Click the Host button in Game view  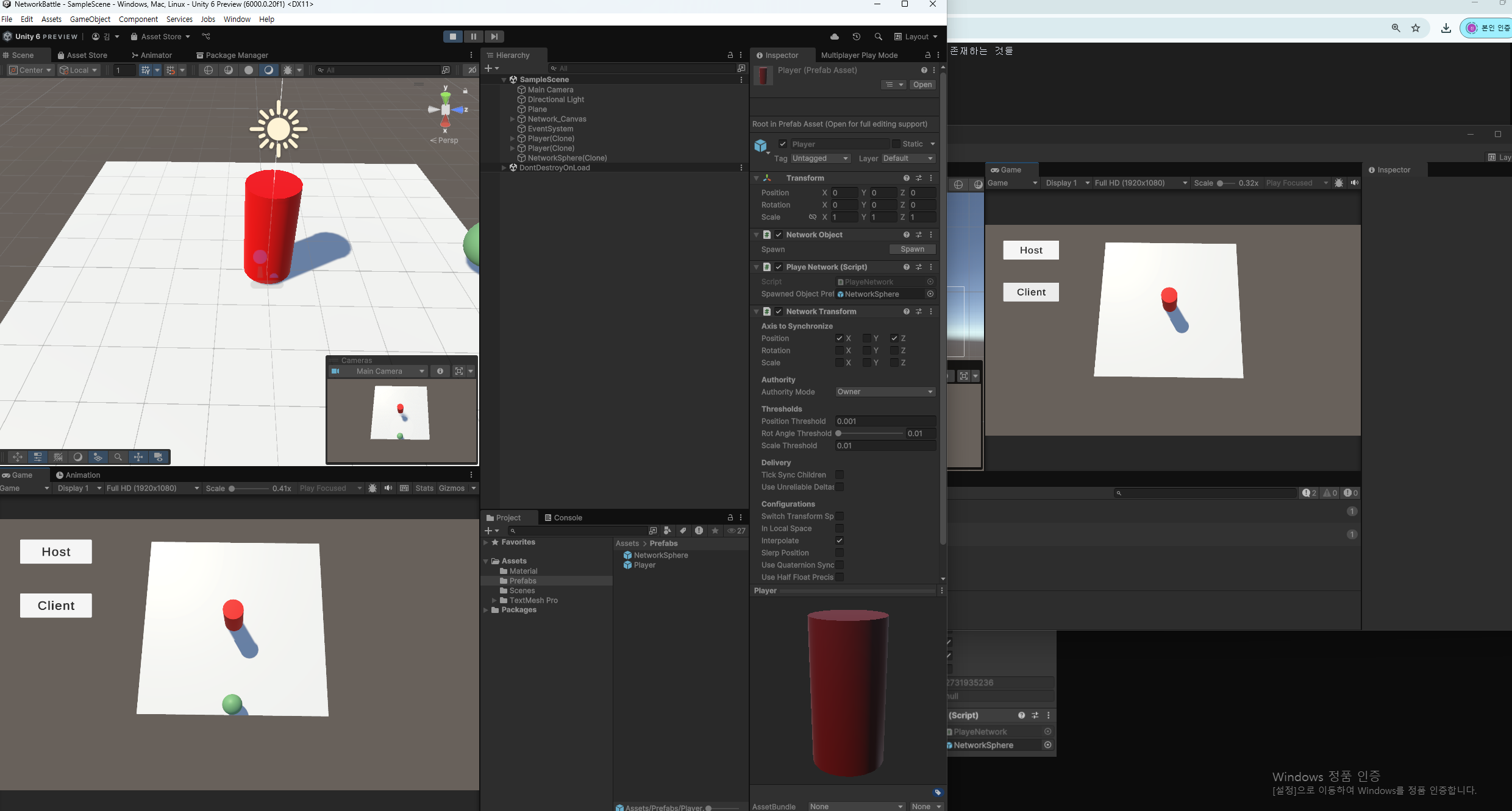pos(56,551)
